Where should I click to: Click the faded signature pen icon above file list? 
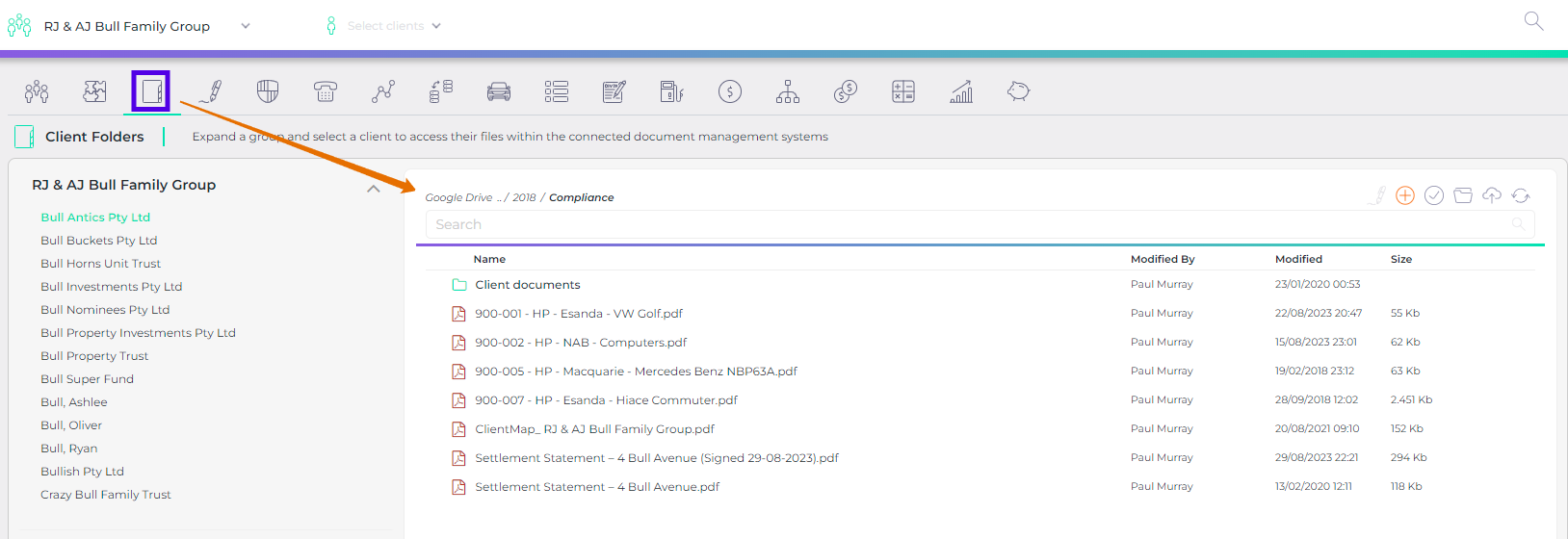[x=1377, y=195]
